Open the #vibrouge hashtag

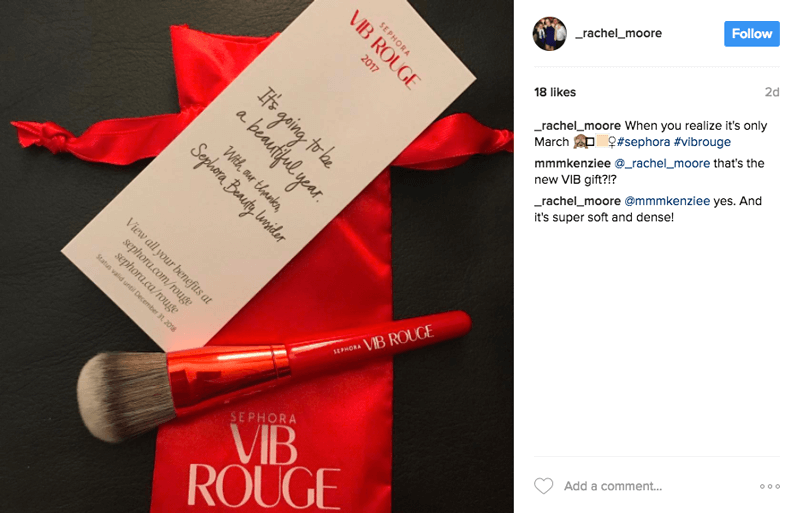(x=702, y=142)
